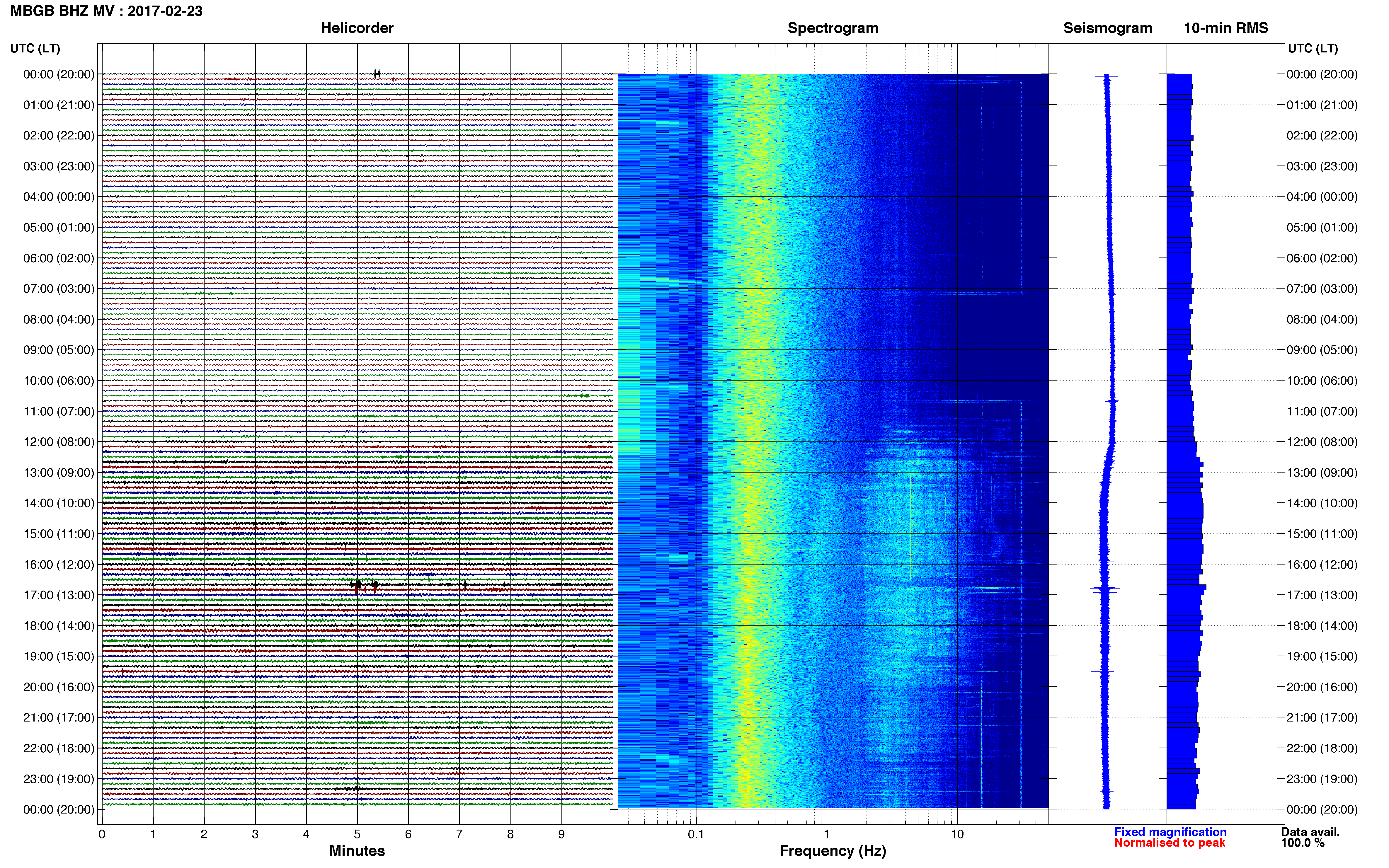1389x868 pixels.
Task: Click the Minutes axis label
Action: tap(357, 851)
